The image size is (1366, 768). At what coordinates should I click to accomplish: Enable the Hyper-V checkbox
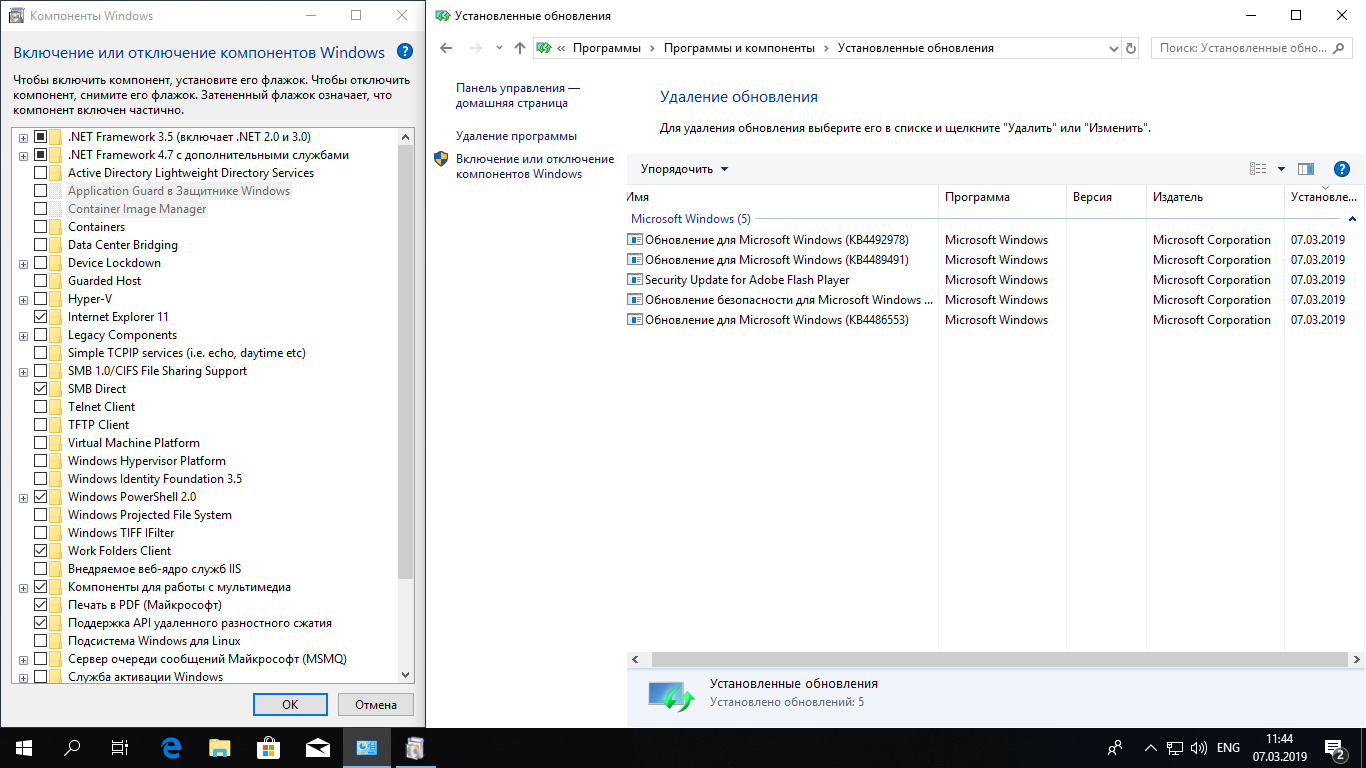(40, 299)
